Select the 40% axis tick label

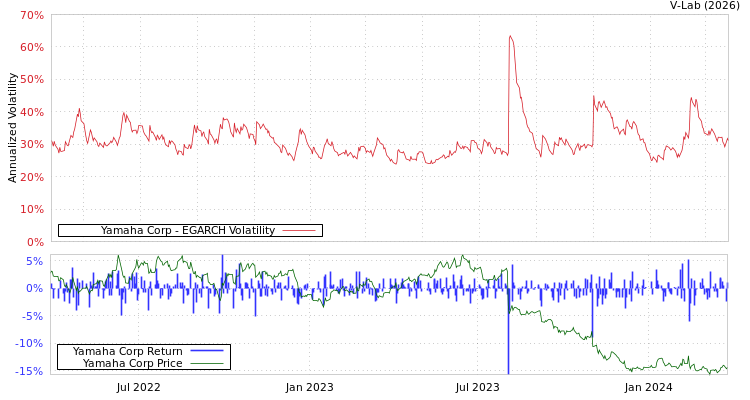click(x=32, y=112)
